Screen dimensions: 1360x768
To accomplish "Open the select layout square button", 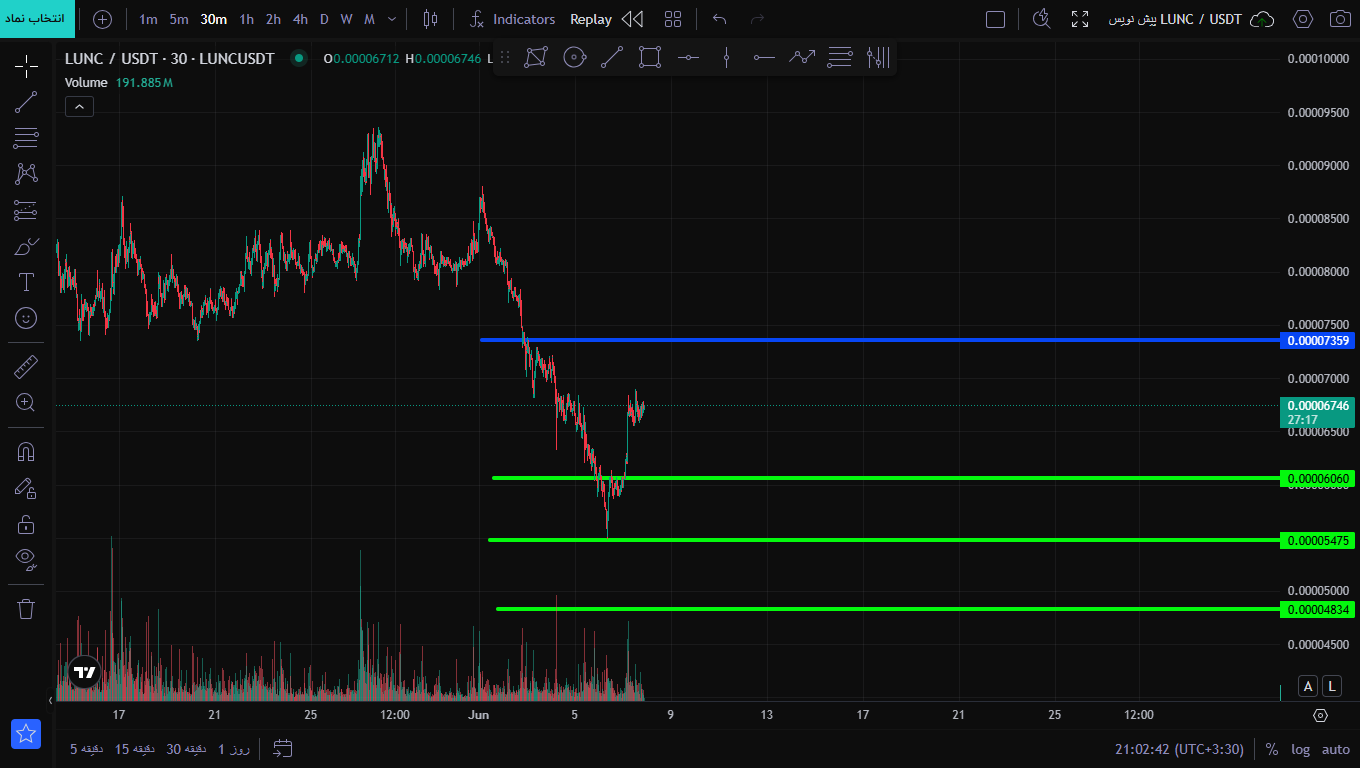I will 995,19.
